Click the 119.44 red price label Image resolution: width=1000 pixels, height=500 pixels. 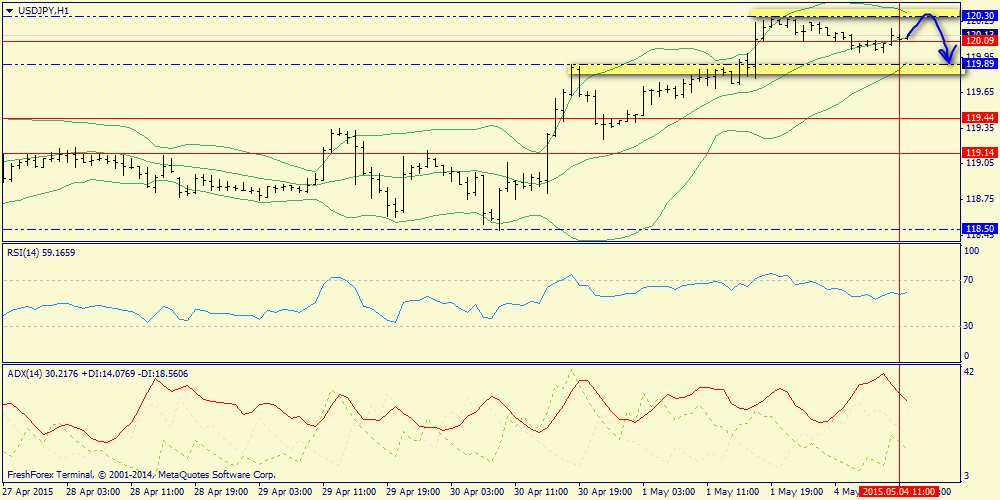click(981, 118)
